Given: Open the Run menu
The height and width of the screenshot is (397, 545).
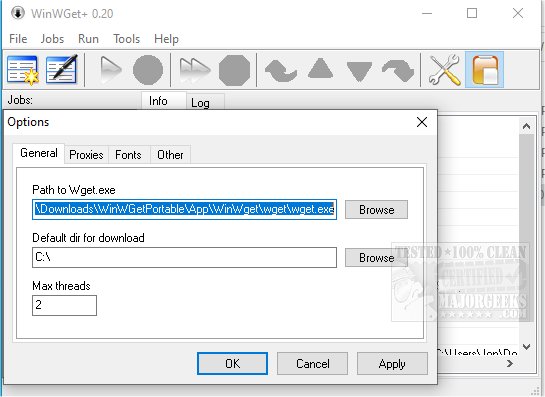Looking at the screenshot, I should tap(88, 39).
